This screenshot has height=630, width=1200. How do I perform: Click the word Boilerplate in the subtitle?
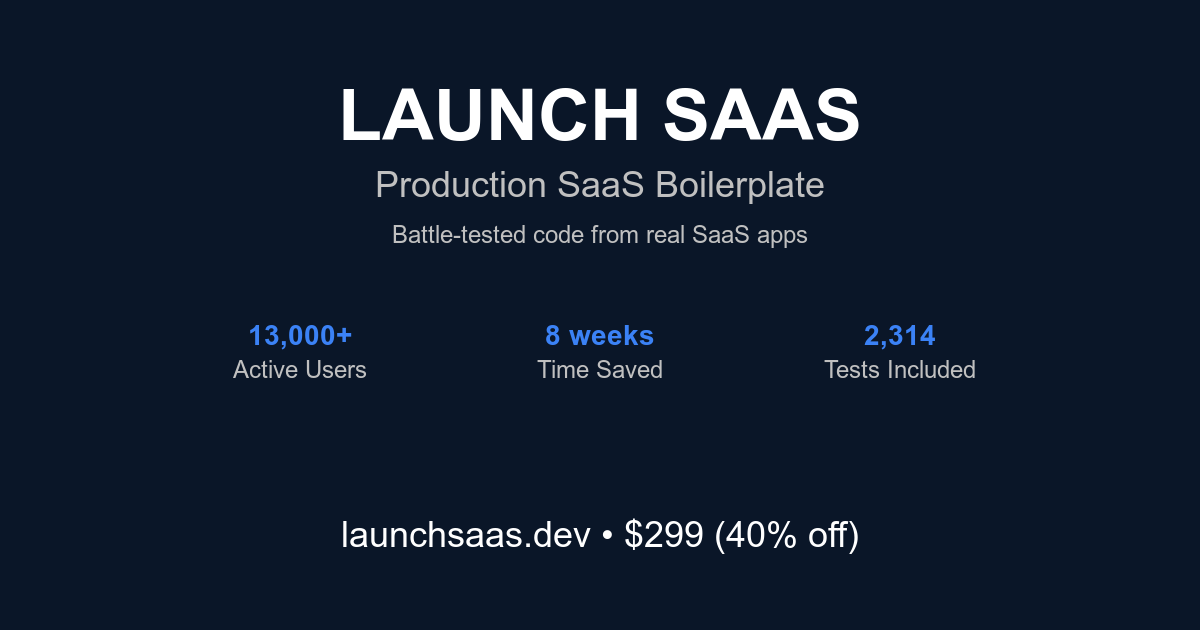point(740,185)
